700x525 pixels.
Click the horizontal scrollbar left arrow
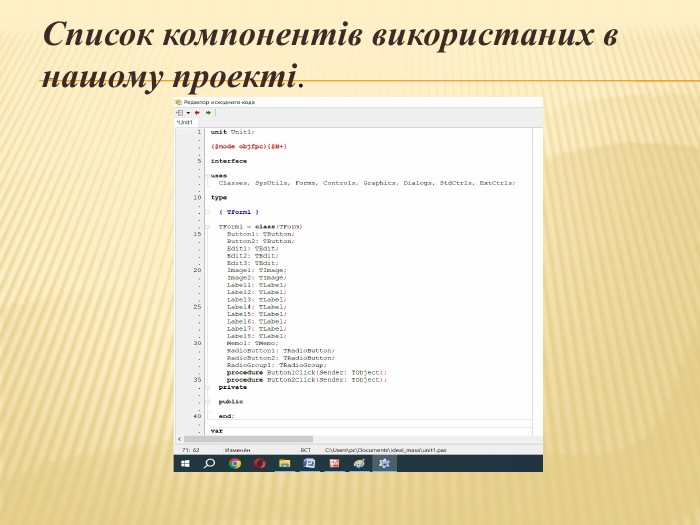[179, 439]
